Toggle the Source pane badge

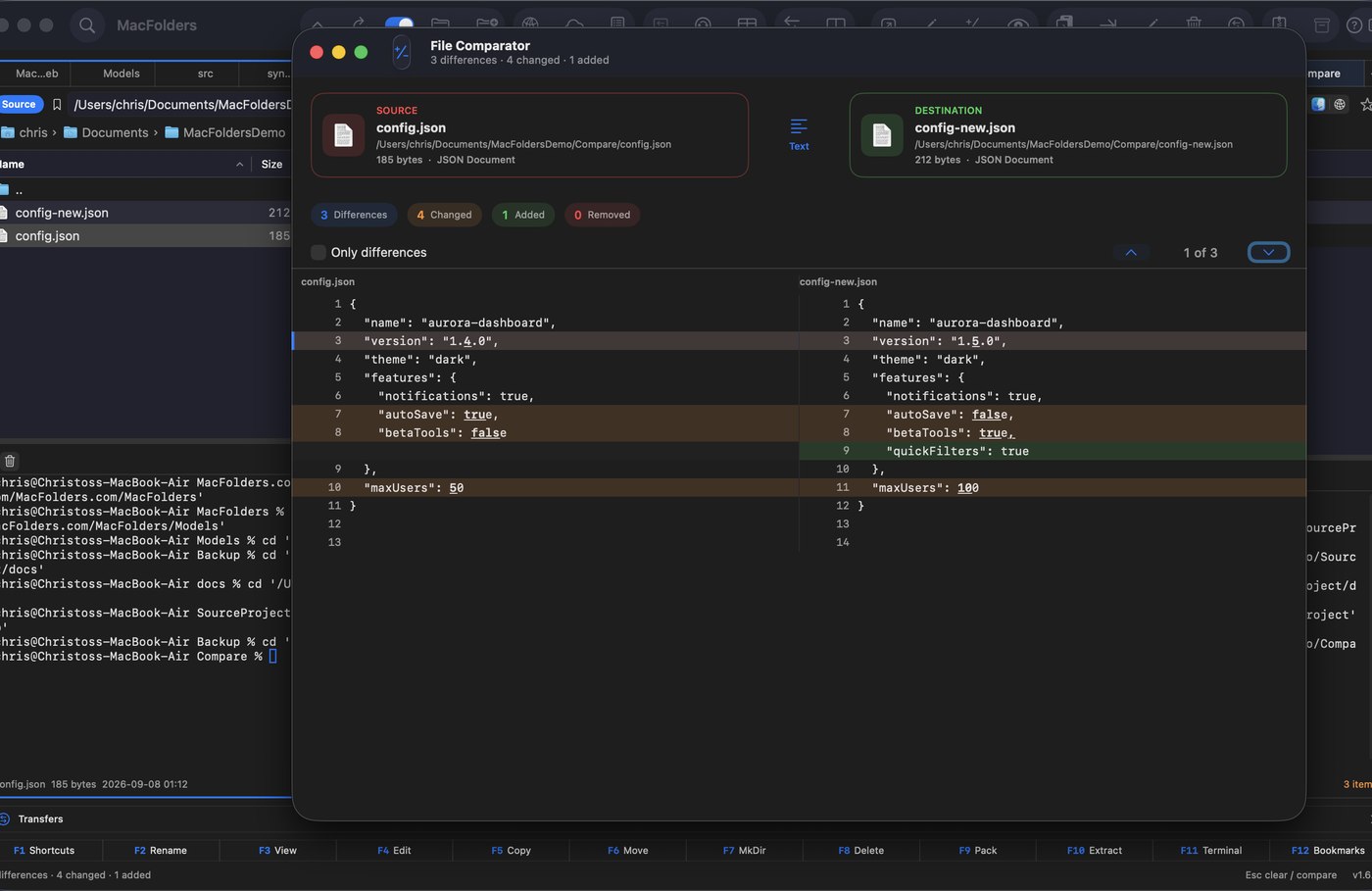[20, 104]
